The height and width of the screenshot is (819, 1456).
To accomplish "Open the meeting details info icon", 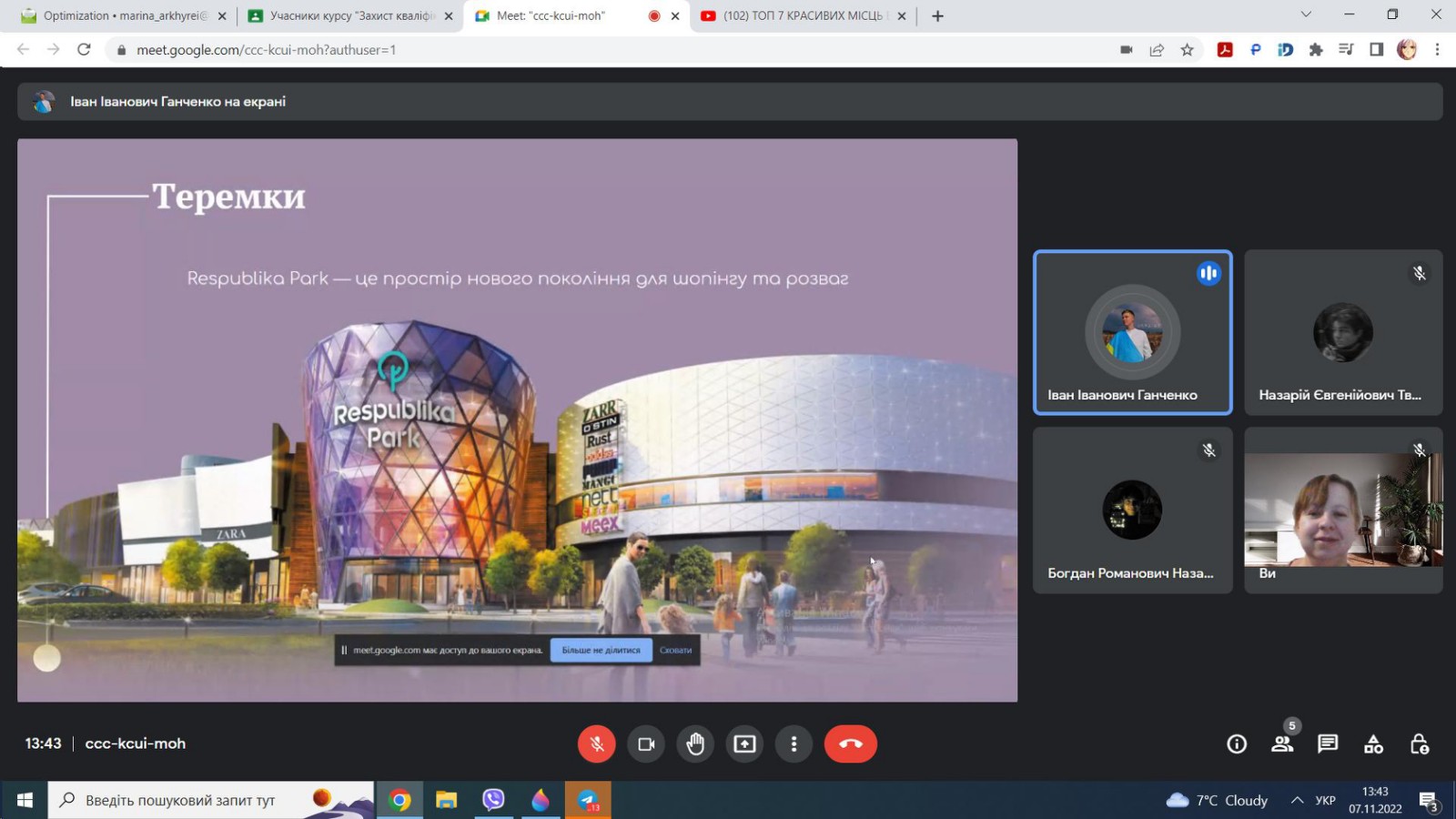I will pos(1236,744).
